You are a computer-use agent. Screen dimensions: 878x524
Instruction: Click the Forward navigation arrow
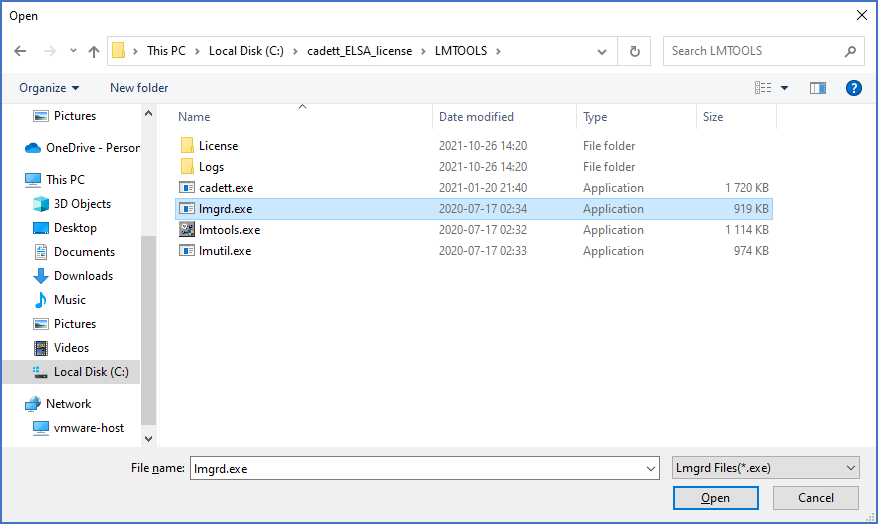[x=49, y=51]
